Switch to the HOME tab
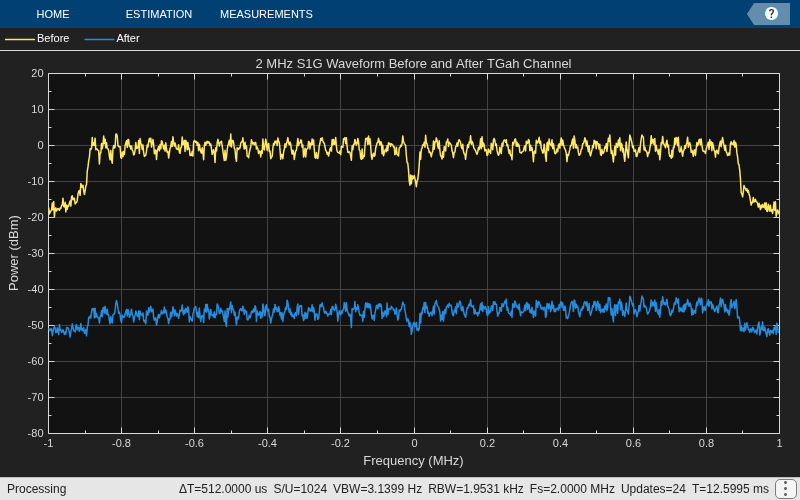The height and width of the screenshot is (500, 800). (x=53, y=14)
